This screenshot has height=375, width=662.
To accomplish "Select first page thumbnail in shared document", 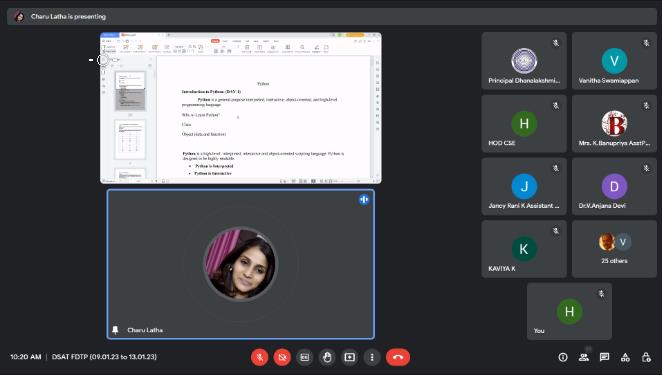I will 130,91.
